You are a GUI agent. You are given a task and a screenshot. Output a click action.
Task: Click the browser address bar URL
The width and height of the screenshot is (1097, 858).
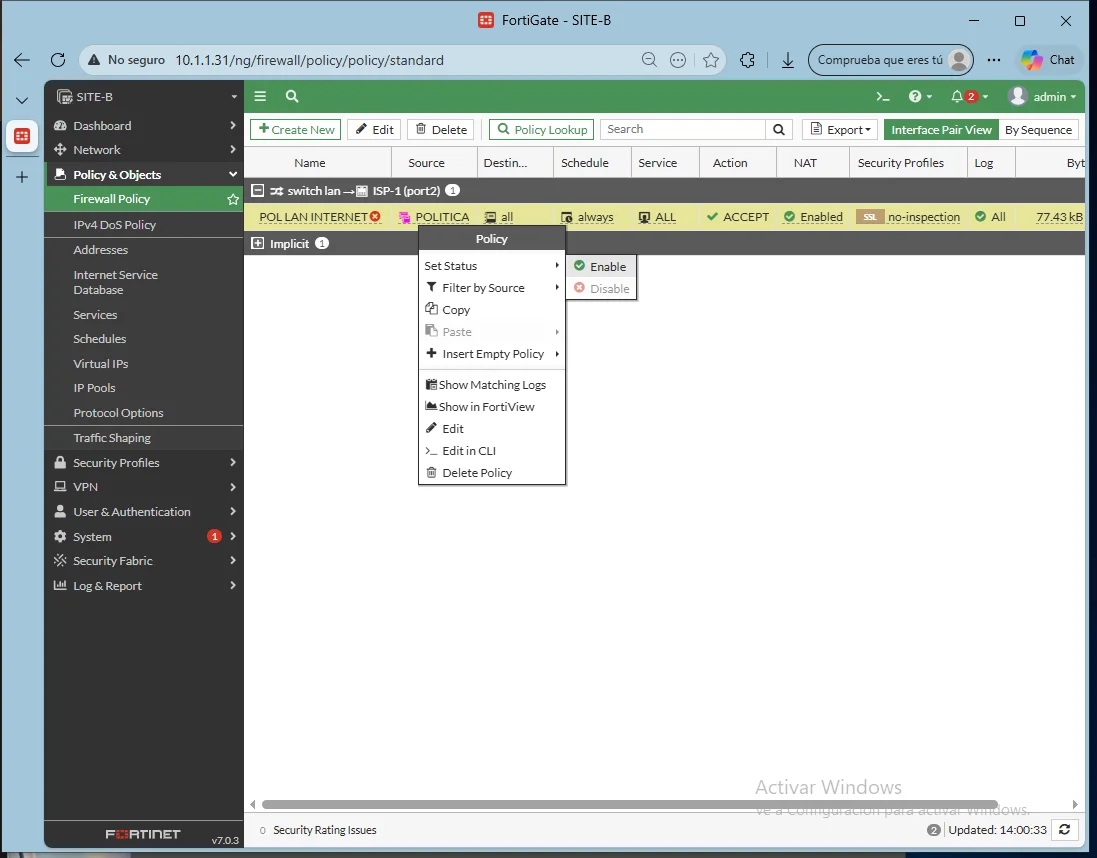[309, 60]
